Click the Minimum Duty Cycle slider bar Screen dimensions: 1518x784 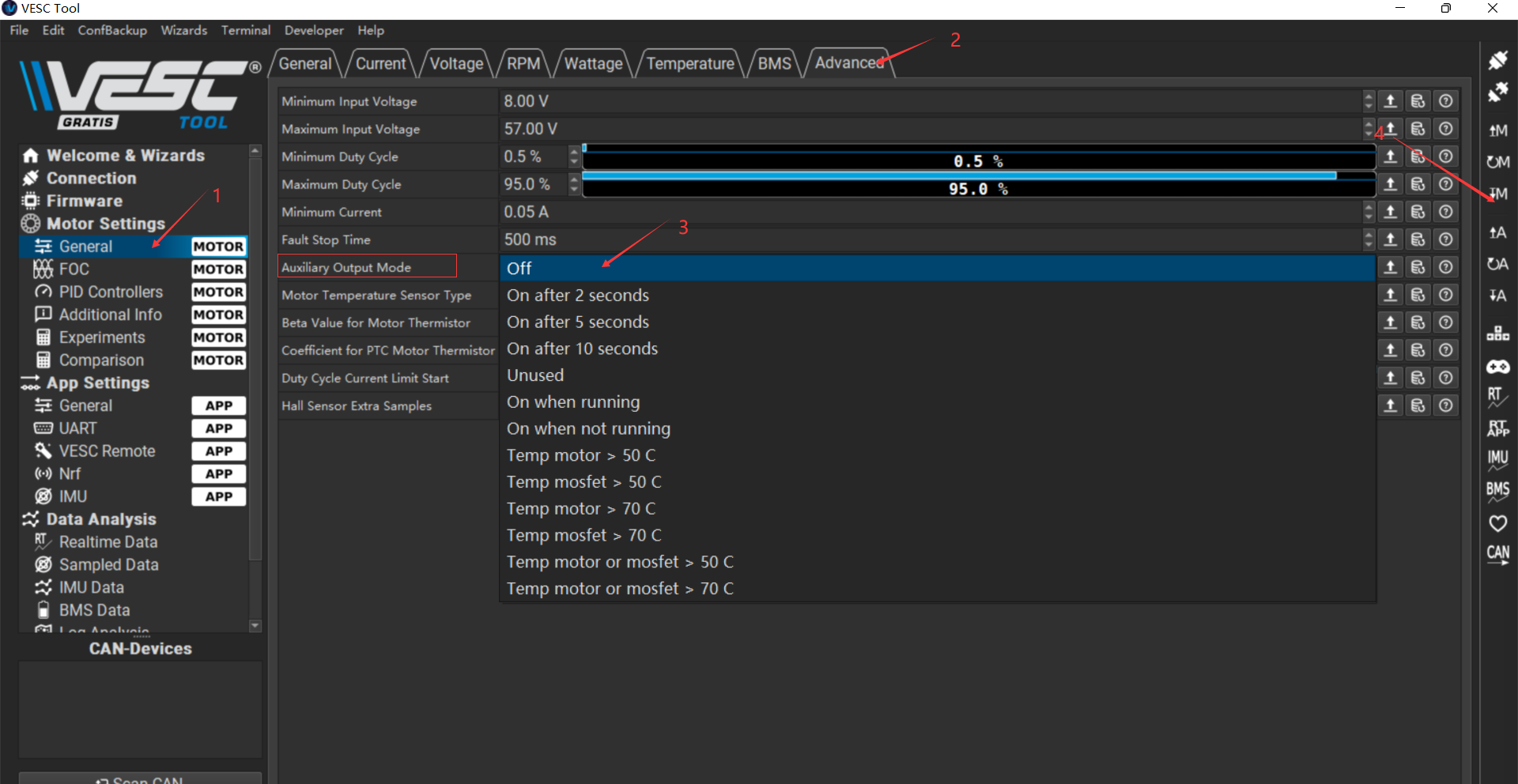(x=979, y=157)
